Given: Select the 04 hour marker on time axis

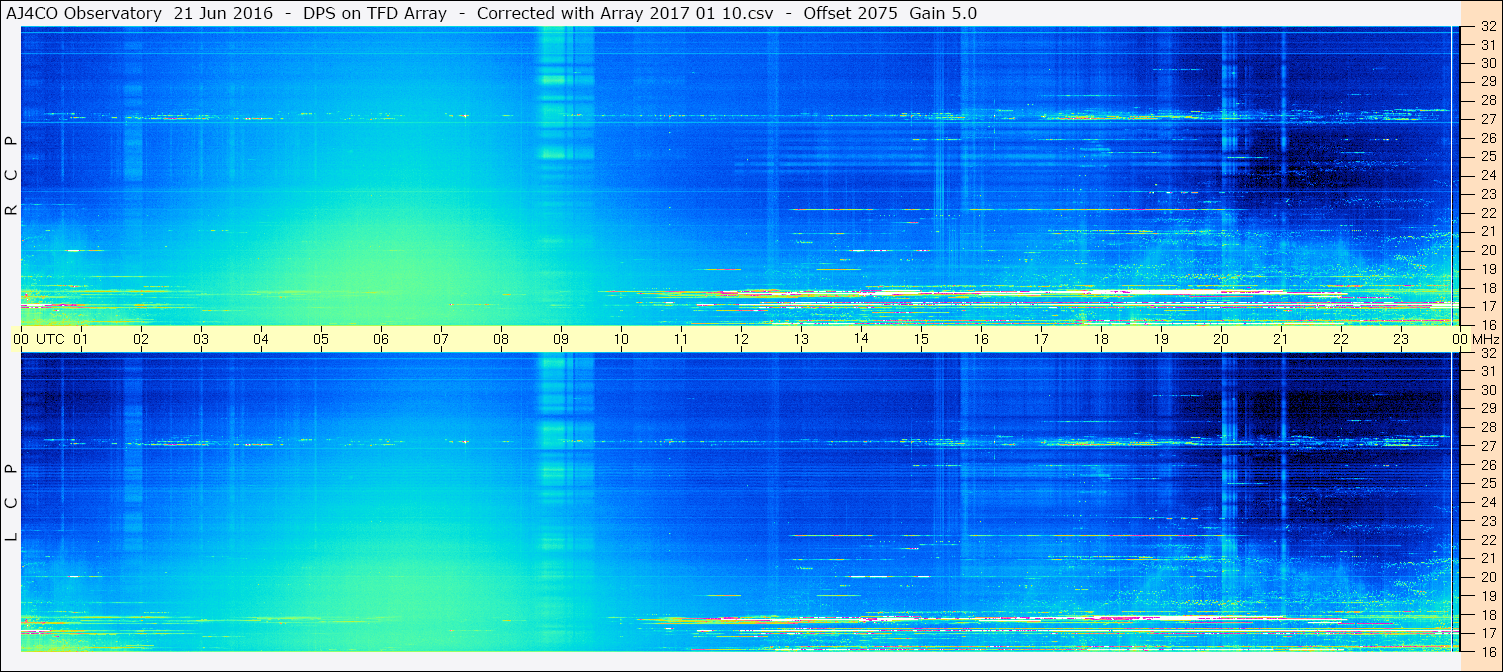Looking at the screenshot, I should (261, 339).
